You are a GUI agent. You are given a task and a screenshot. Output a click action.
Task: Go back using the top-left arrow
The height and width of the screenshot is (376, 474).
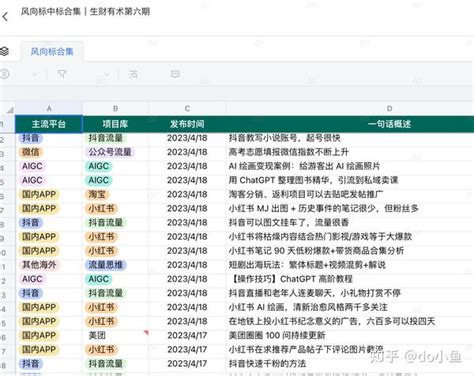coord(5,16)
